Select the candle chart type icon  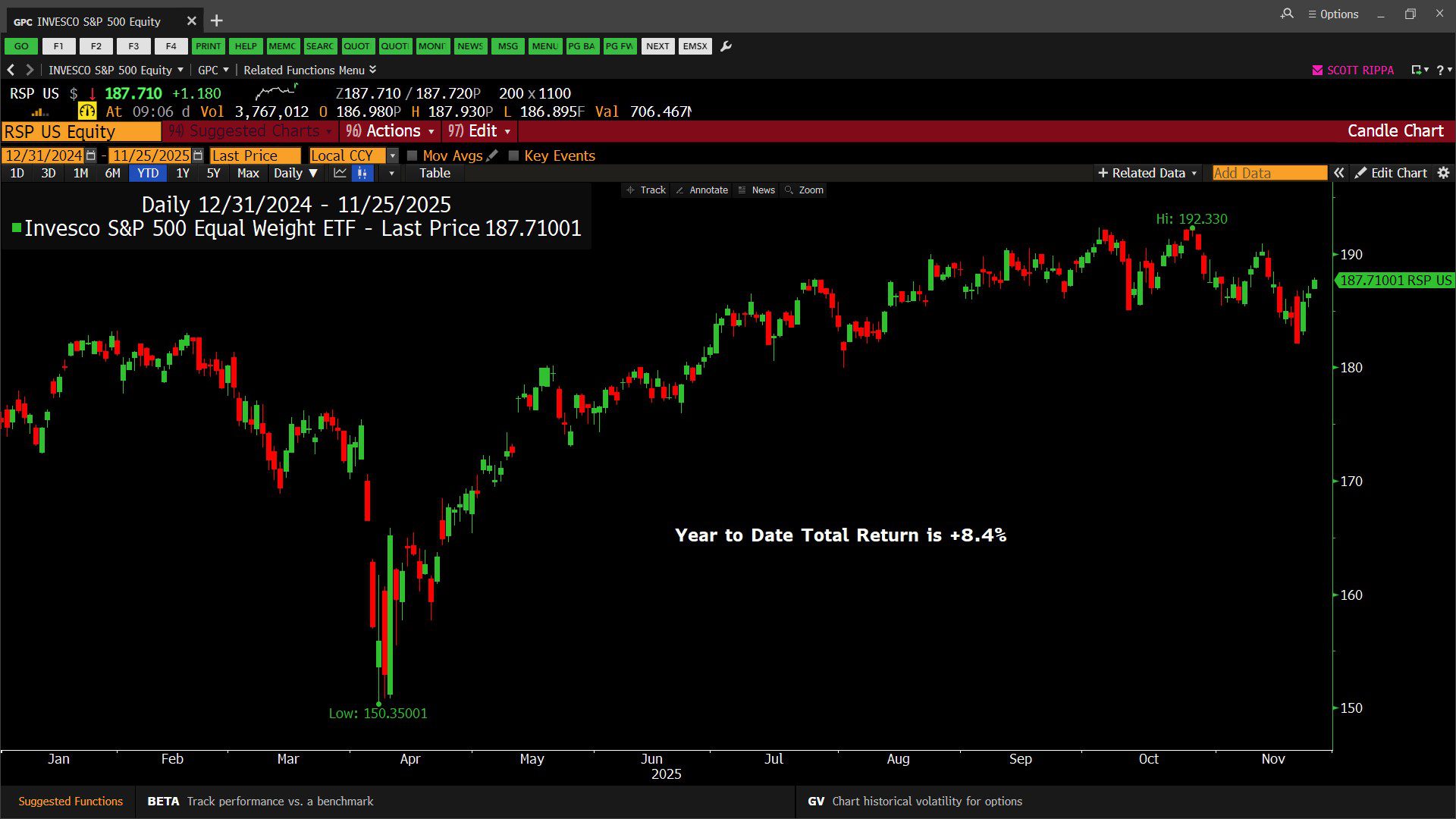[362, 173]
